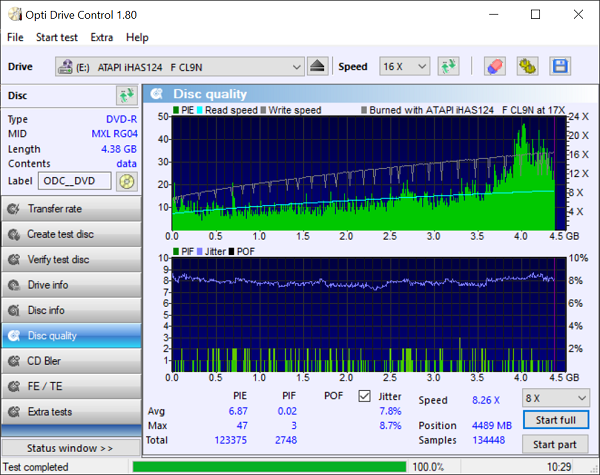Refresh disc info with the Disc panel icon
The height and width of the screenshot is (475, 600).
[x=126, y=96]
